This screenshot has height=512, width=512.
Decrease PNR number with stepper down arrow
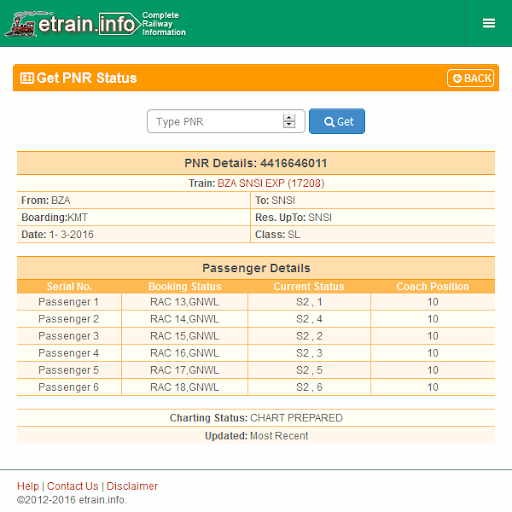(x=289, y=125)
